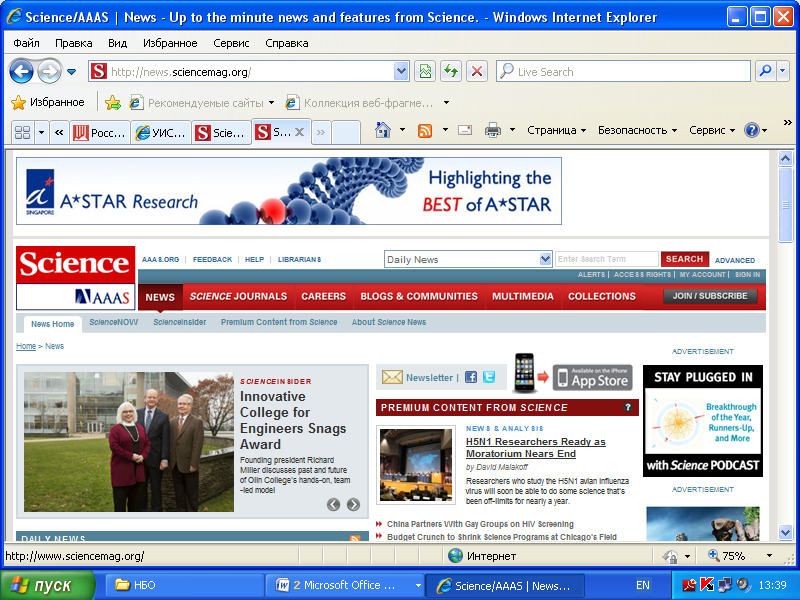Open the Сервис command bar dropdown
The height and width of the screenshot is (600, 800).
tap(712, 131)
